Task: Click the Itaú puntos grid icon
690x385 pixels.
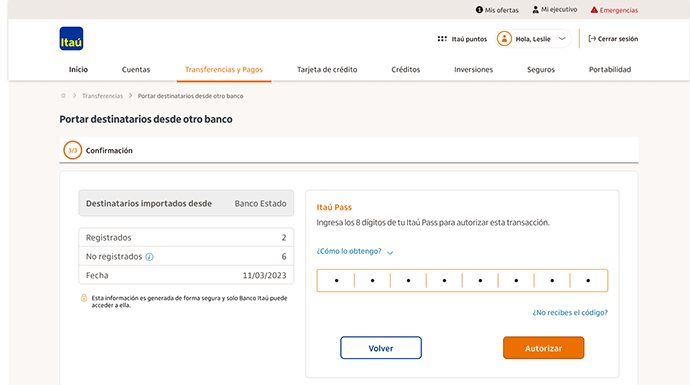Action: (442, 39)
